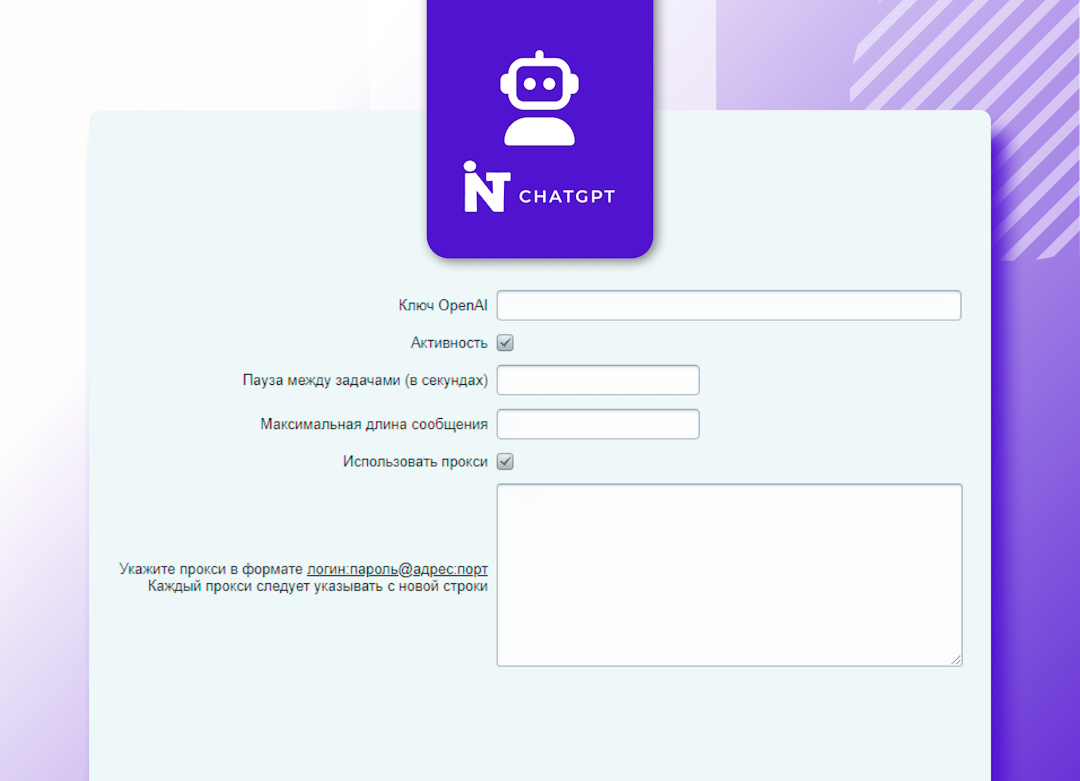Click inside the proxy list textarea

point(729,575)
